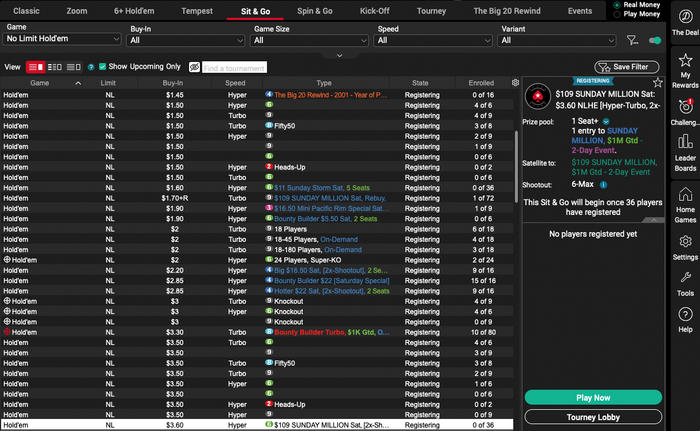This screenshot has height=431, width=700.
Task: Open The Deal from sidebar
Action: (685, 18)
